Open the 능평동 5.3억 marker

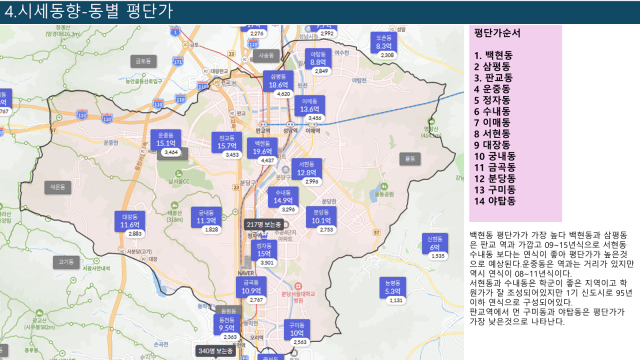(393, 288)
